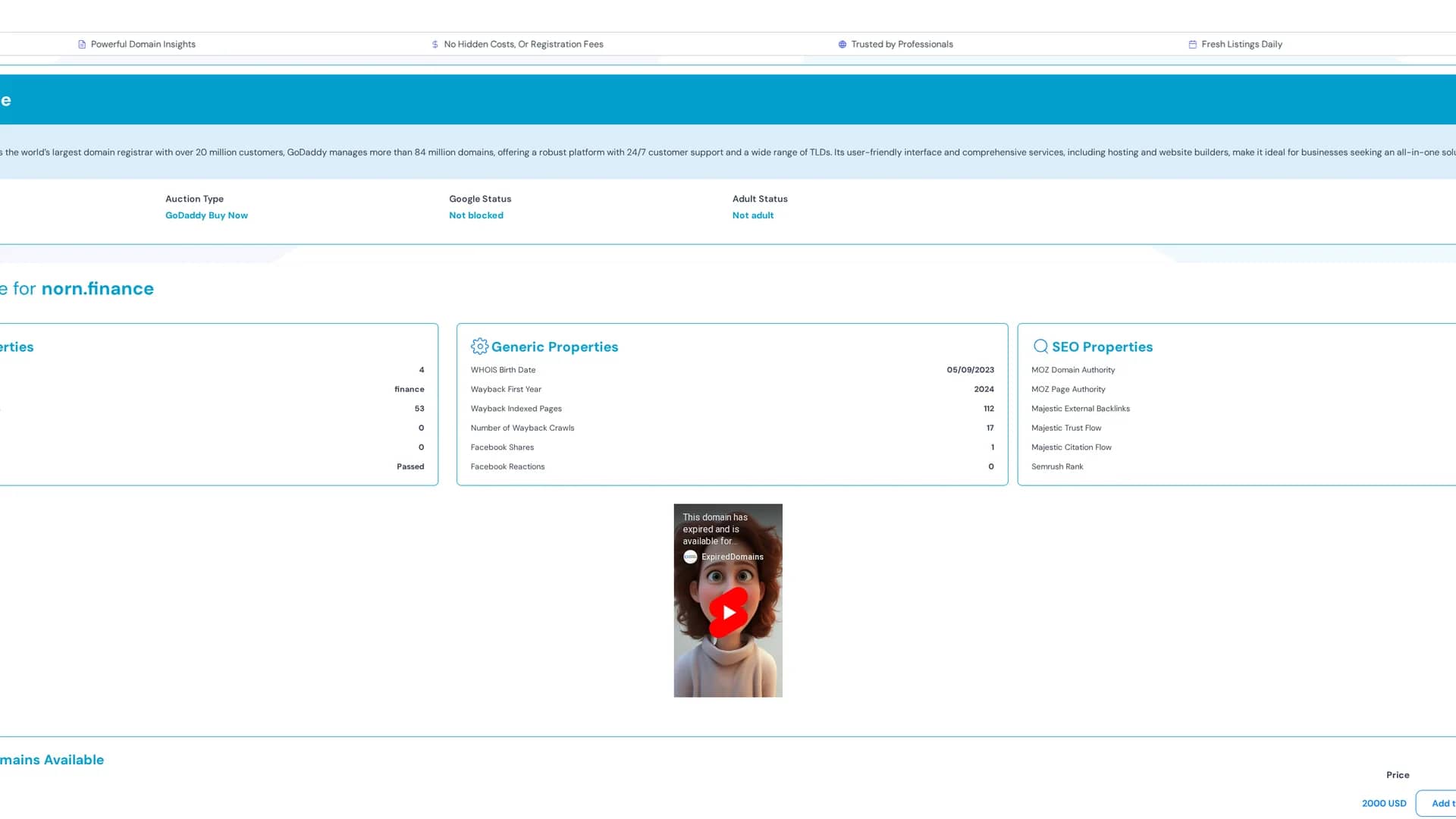Click the 2000 USD price value
1456x819 pixels.
(1383, 803)
